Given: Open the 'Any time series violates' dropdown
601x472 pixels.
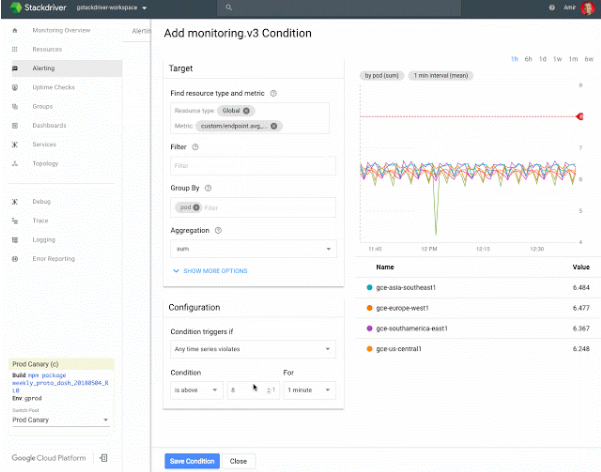Looking at the screenshot, I should pos(252,349).
